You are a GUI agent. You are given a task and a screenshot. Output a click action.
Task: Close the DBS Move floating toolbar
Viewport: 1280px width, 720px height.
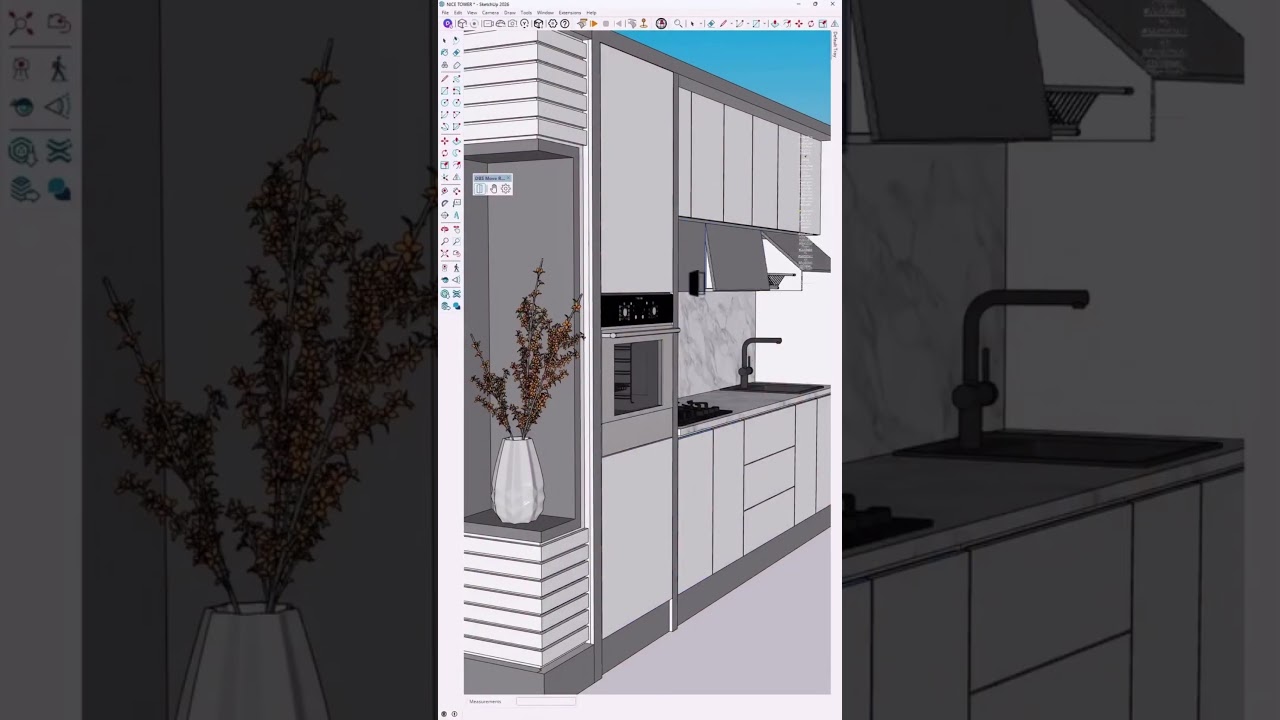pyautogui.click(x=508, y=178)
